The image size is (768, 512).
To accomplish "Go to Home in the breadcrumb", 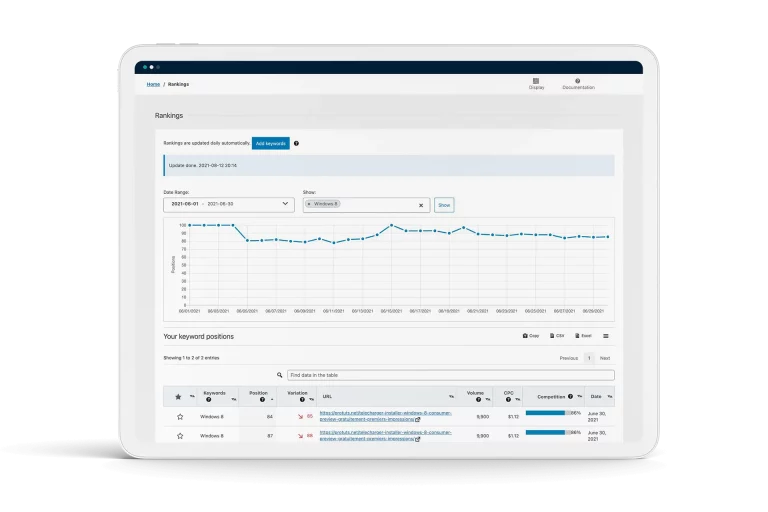I will click(153, 84).
